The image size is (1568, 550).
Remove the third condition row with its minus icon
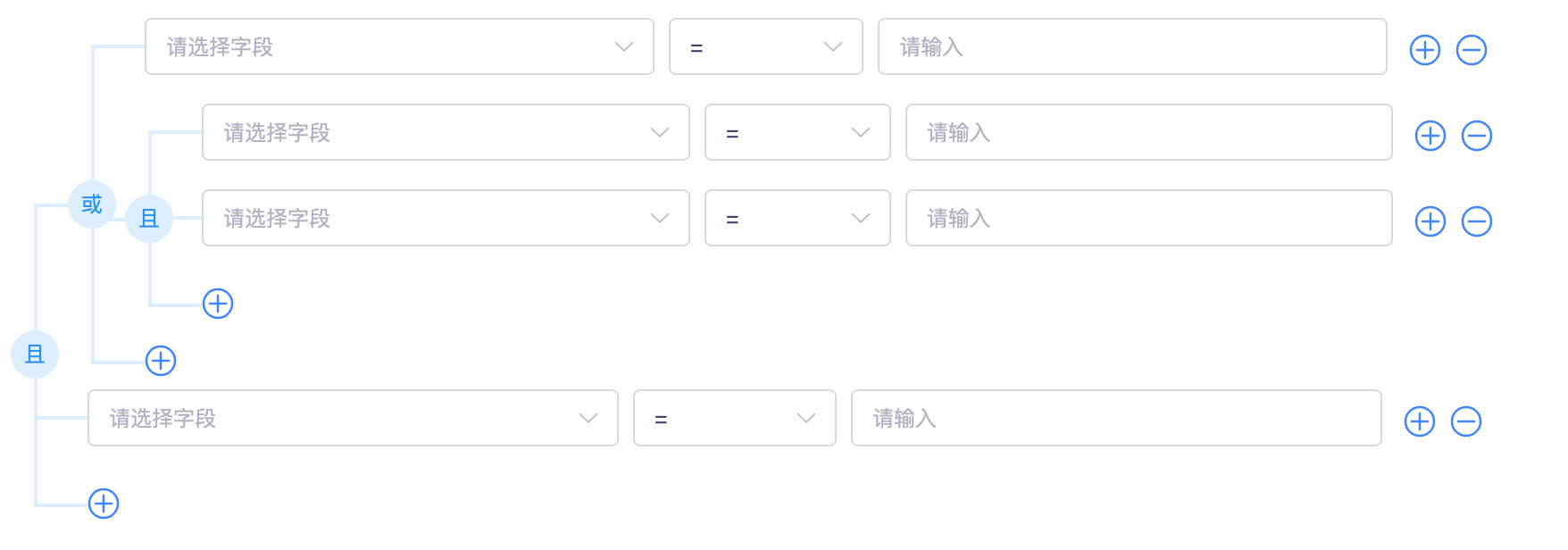(1477, 221)
